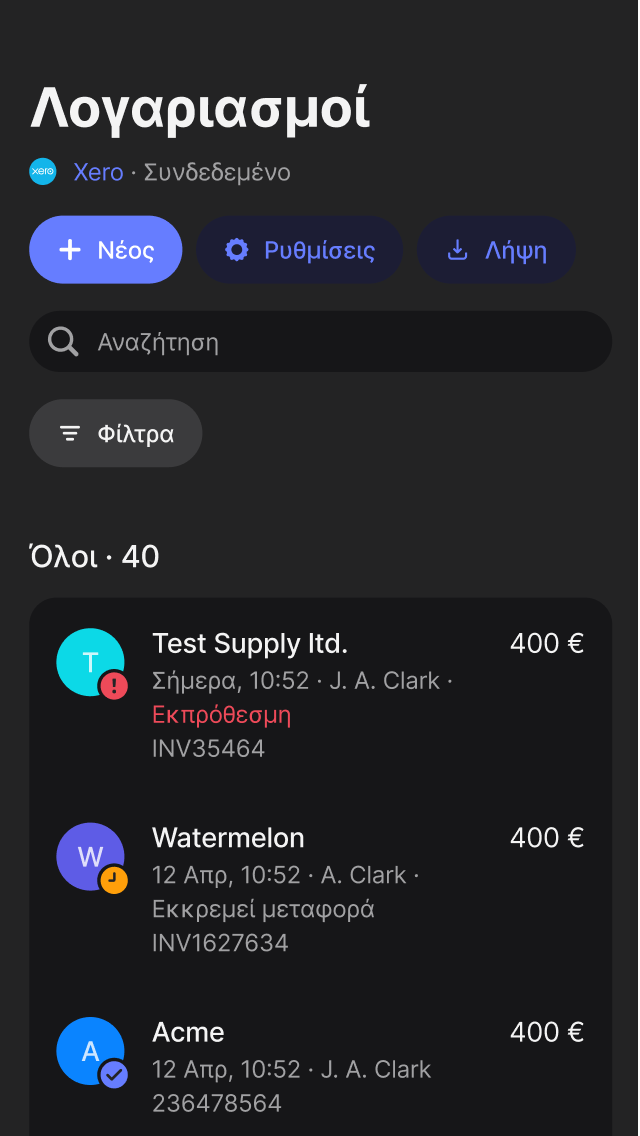This screenshot has width=640, height=1136.
Task: Focus the Αναζήτηση search field
Action: point(320,341)
